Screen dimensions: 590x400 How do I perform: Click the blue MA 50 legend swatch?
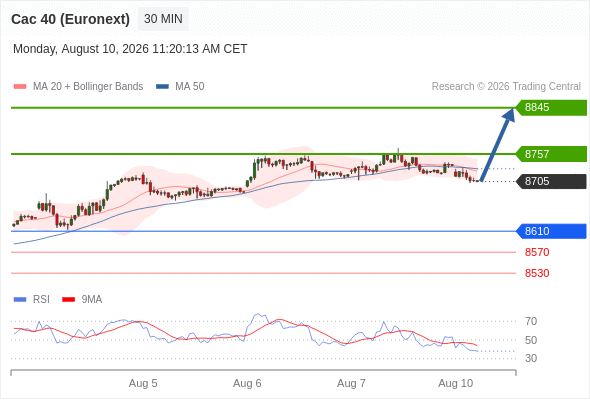click(x=162, y=87)
